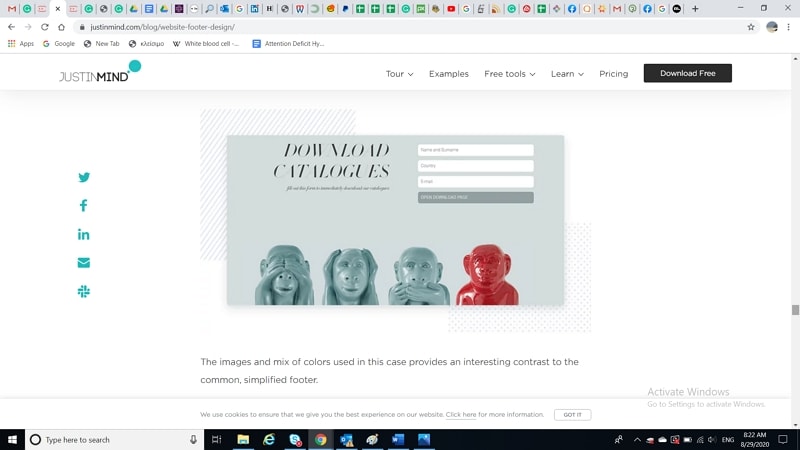Open OneDrive cloud tray icon
This screenshot has height=450, width=800.
tap(662, 439)
